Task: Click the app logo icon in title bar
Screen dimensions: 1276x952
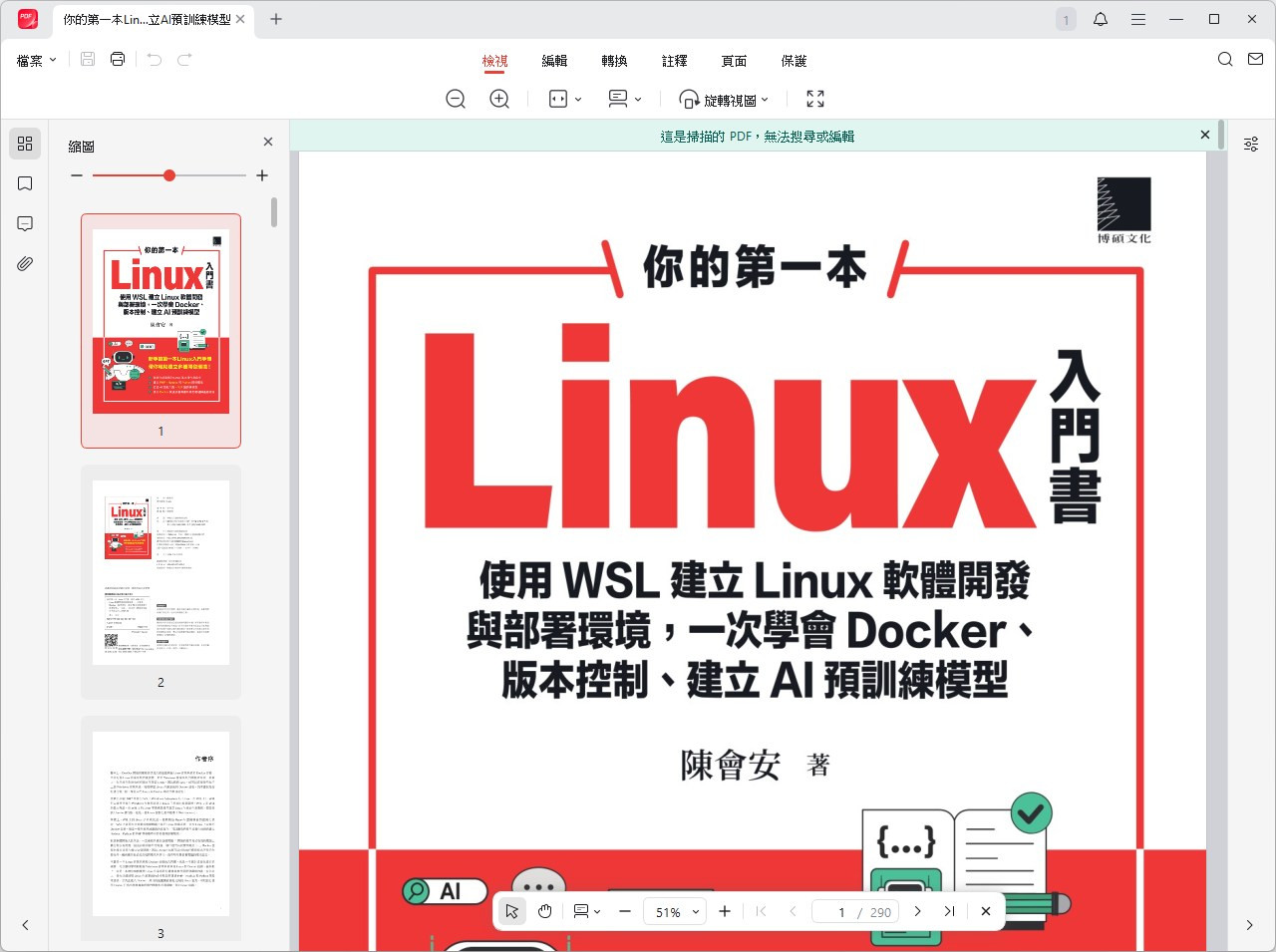Action: click(x=27, y=19)
